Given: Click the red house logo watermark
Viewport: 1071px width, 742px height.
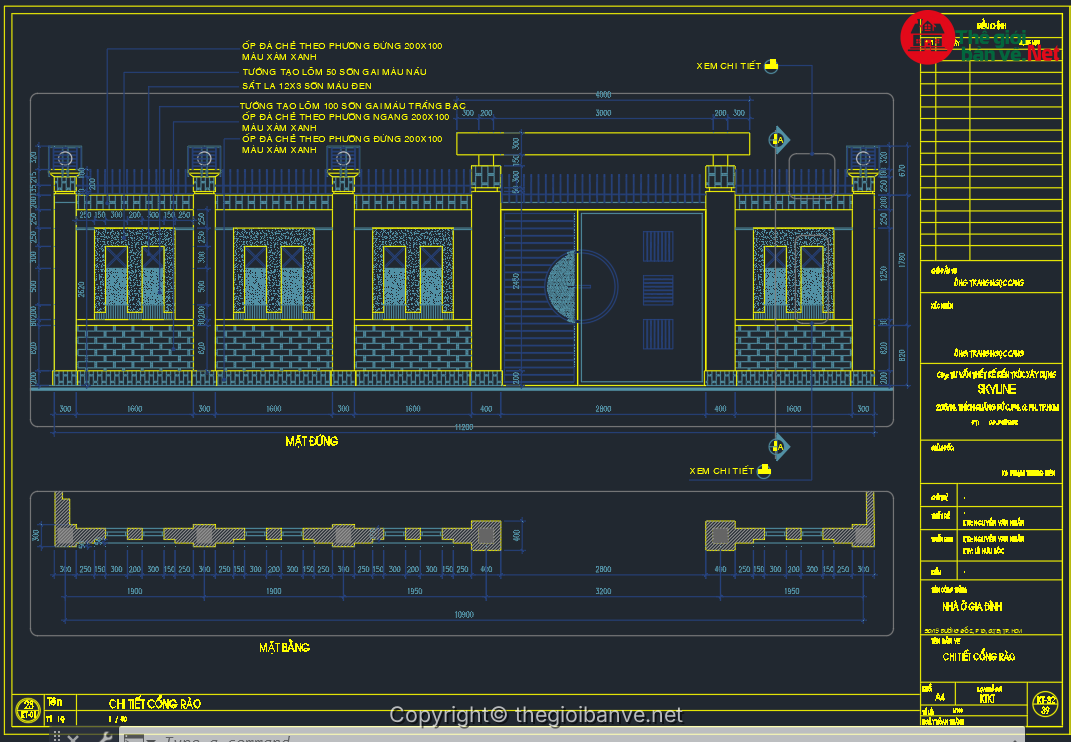Looking at the screenshot, I should pyautogui.click(x=927, y=38).
